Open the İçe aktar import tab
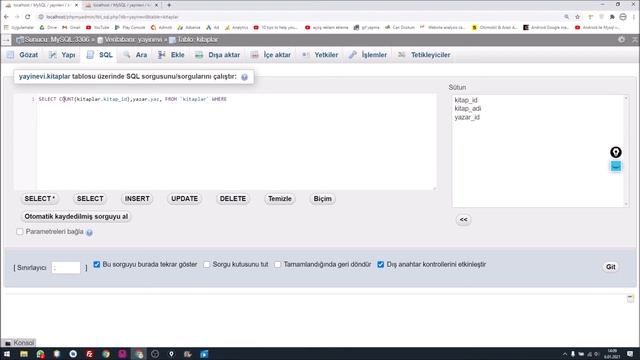Screen dimensions: 640x360 (x=271, y=55)
